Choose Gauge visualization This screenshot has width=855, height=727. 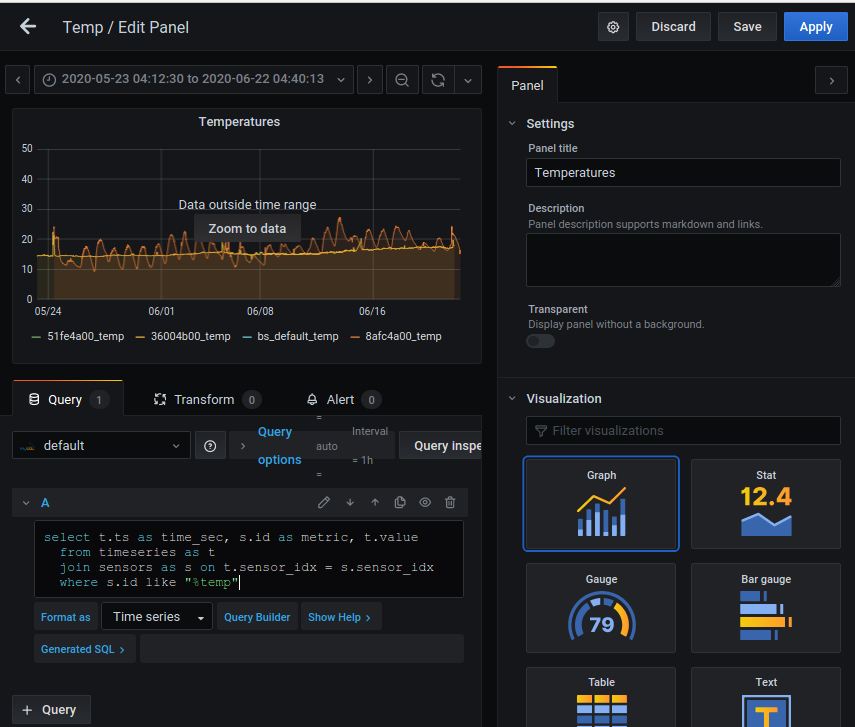coord(601,608)
